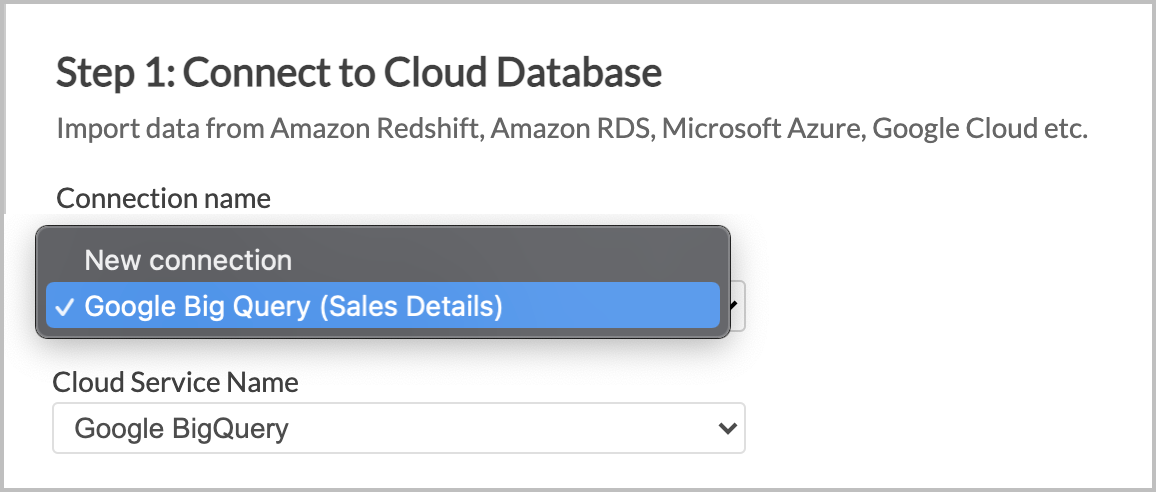Click the checkmark beside Google Big Query

66,308
